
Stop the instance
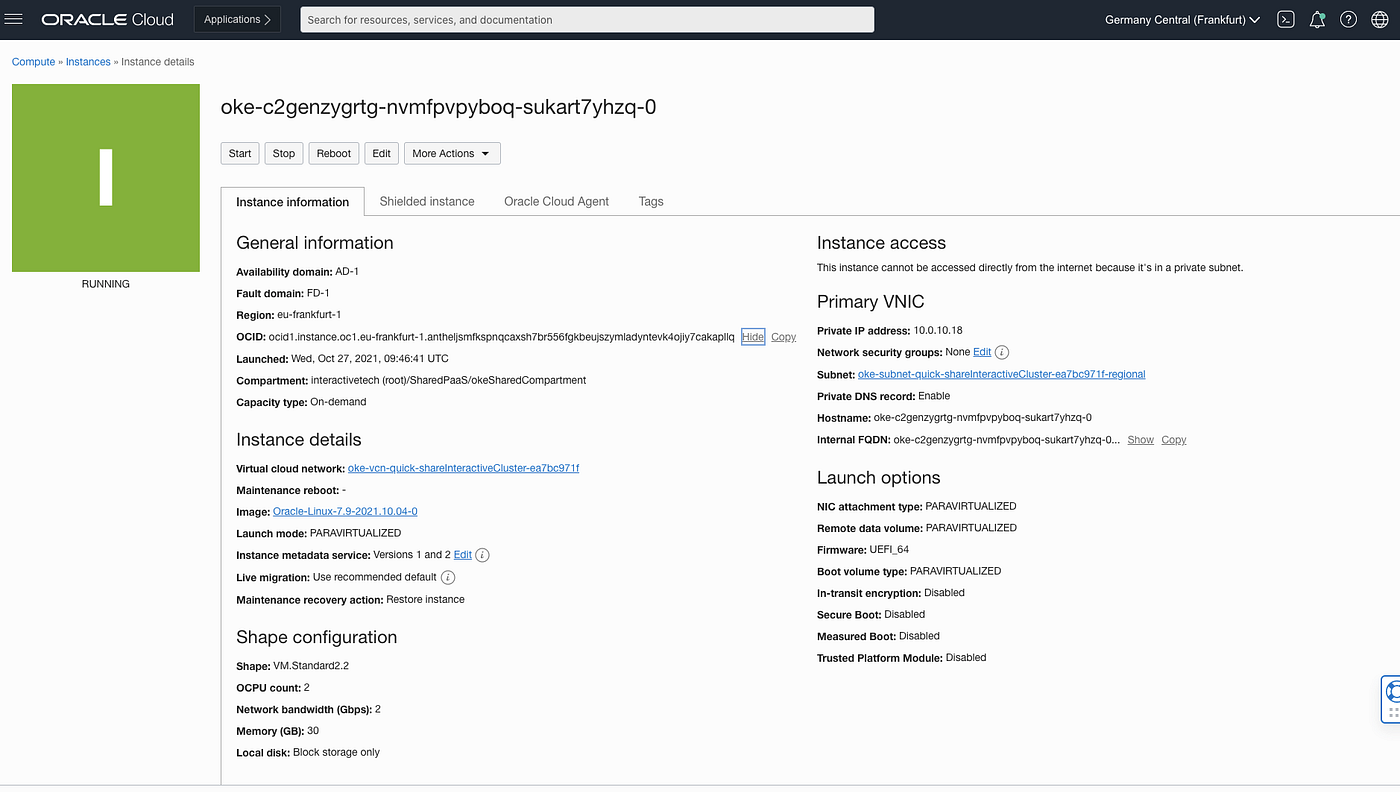click(x=284, y=153)
